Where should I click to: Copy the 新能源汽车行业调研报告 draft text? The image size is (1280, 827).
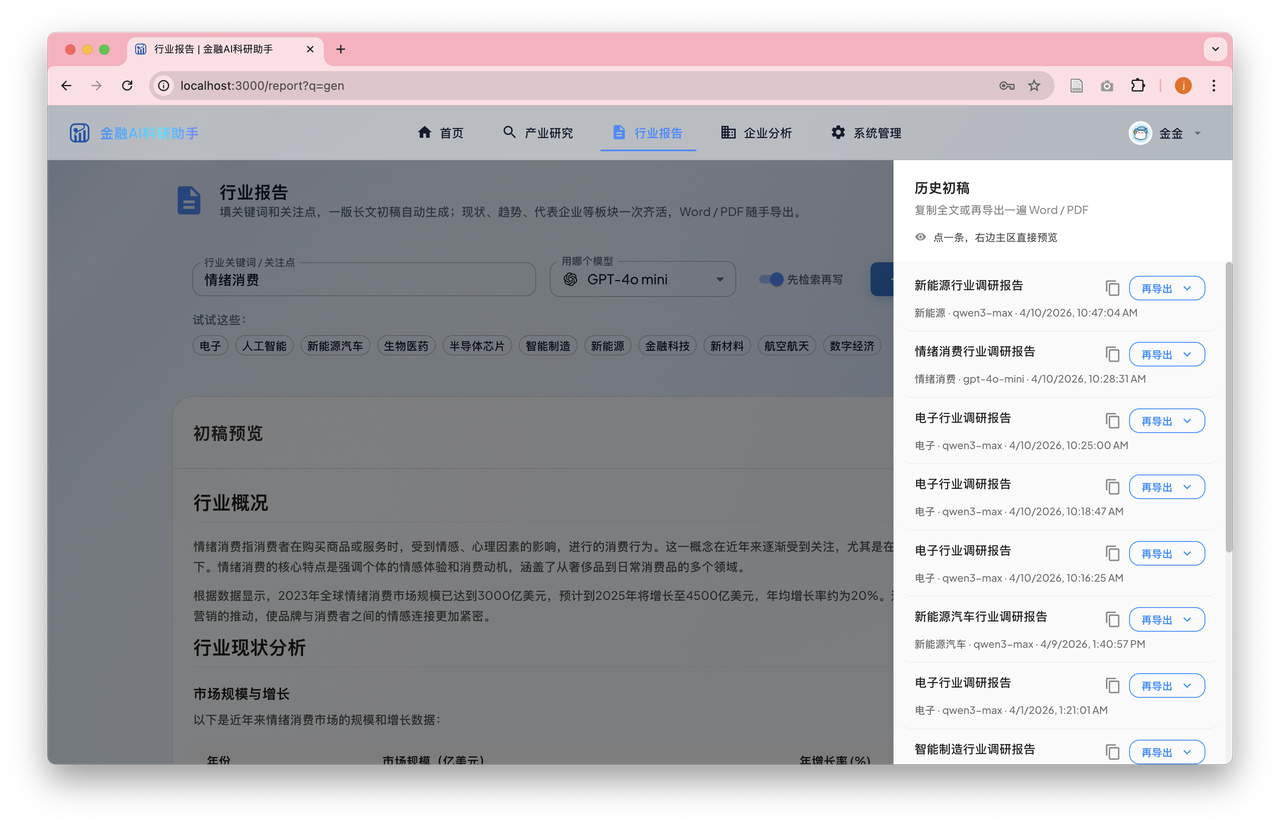[x=1112, y=620]
